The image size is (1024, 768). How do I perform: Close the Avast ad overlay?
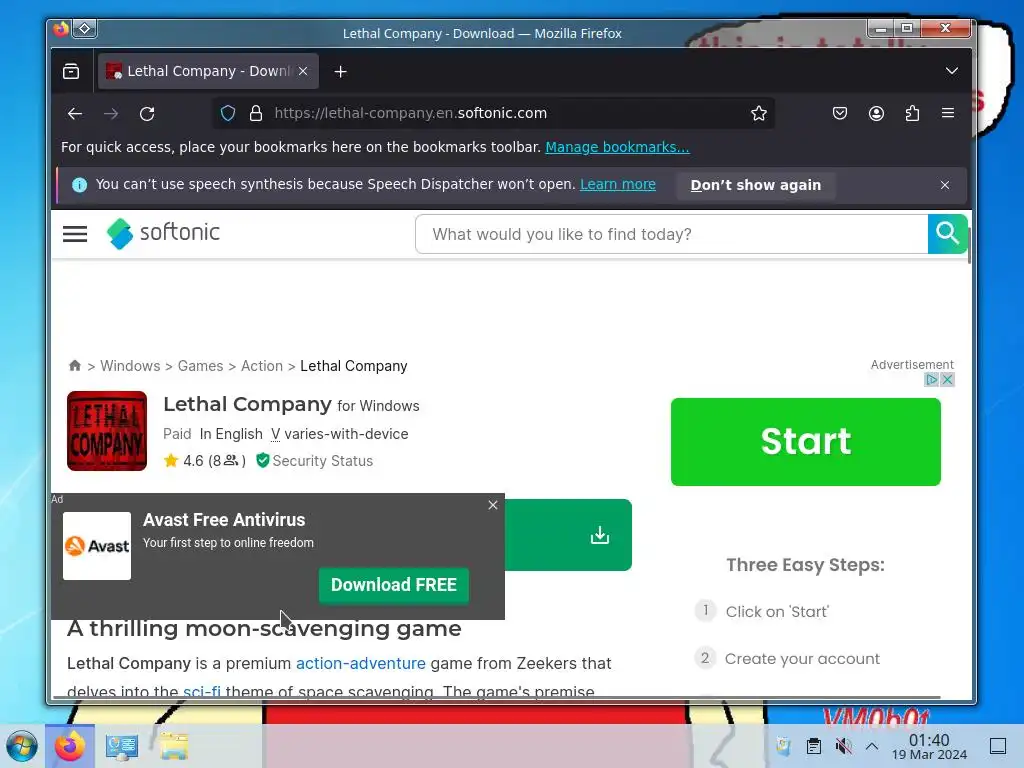[x=493, y=505]
